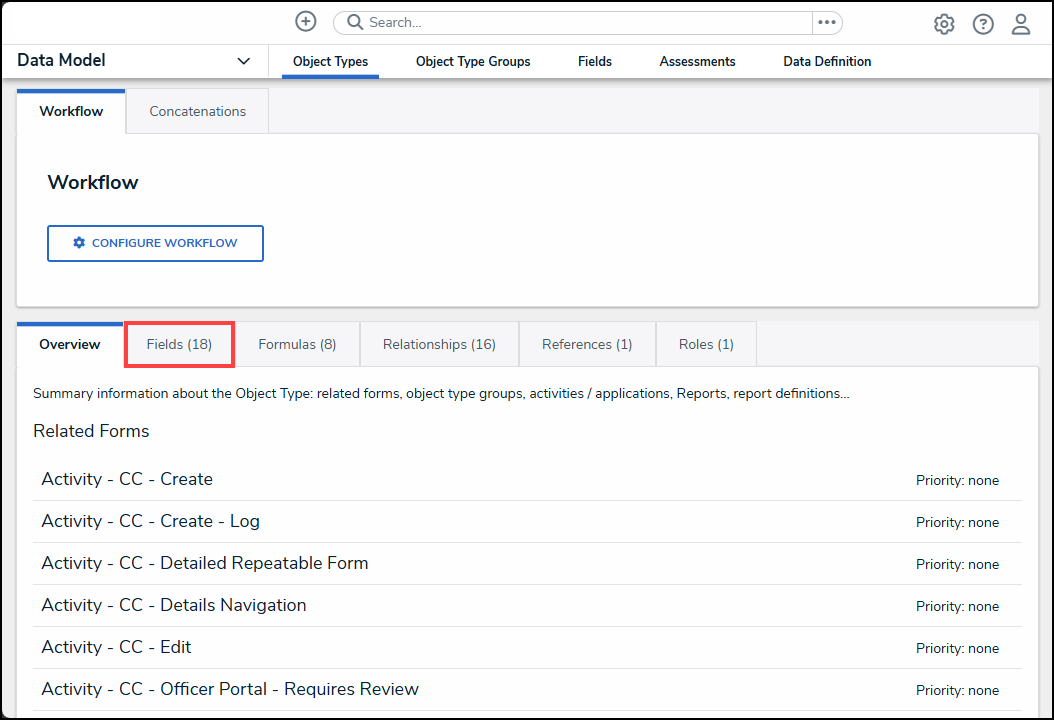Open the user profile icon

pos(1021,24)
